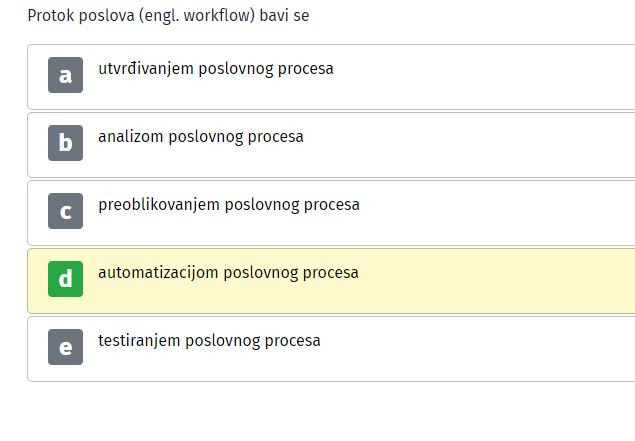This screenshot has width=635, height=441.
Task: Click the word 'preoblikovanjem' in option c
Action: point(159,205)
